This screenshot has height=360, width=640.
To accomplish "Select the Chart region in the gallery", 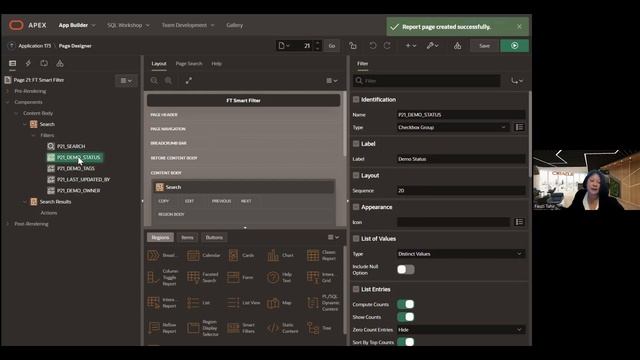I will (x=280, y=256).
